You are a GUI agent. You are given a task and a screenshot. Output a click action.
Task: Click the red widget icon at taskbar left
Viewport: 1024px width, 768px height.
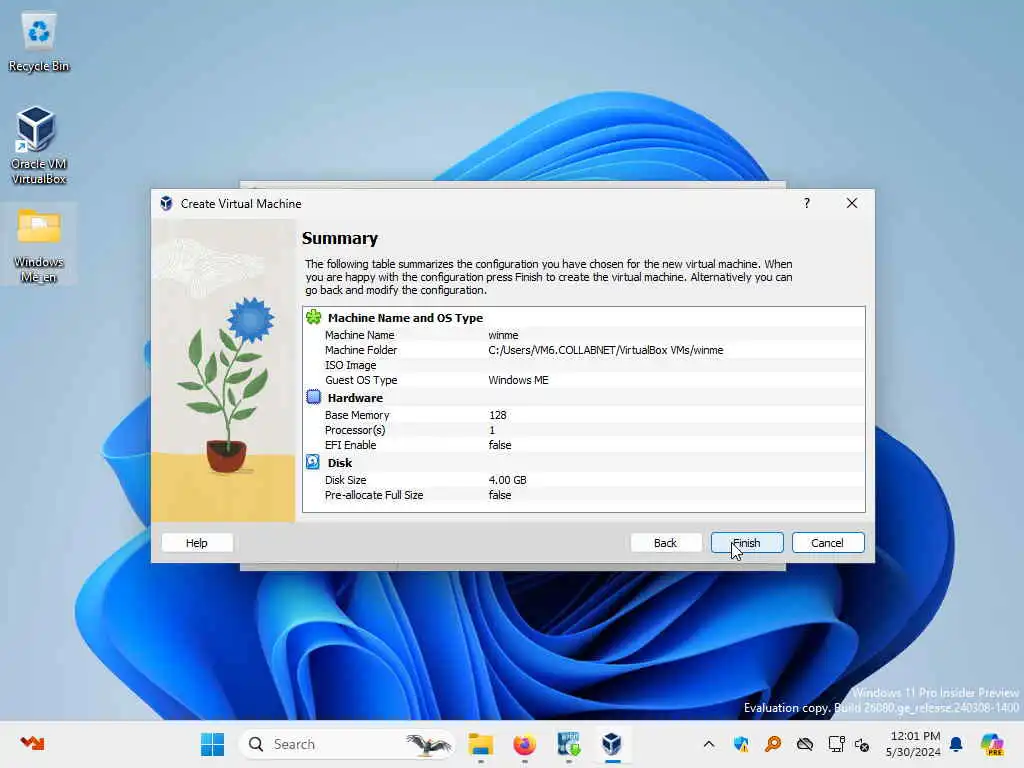click(32, 743)
